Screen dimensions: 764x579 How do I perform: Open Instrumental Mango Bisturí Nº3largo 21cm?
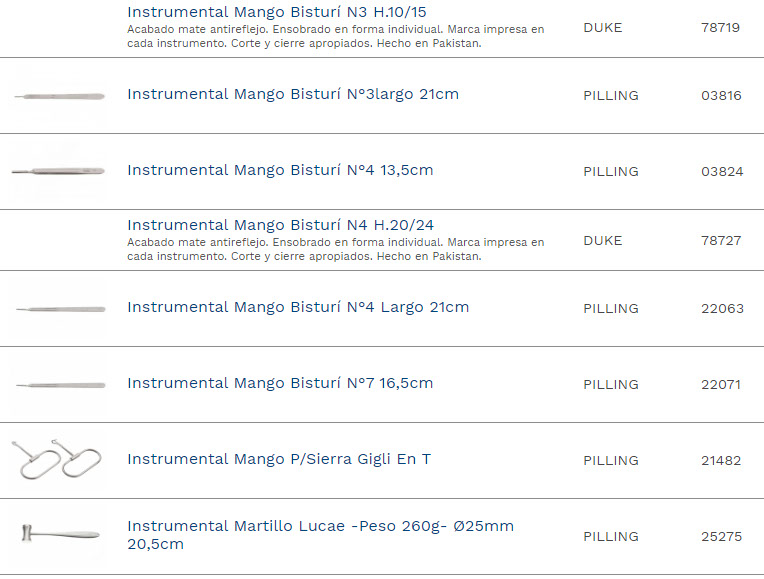click(293, 94)
